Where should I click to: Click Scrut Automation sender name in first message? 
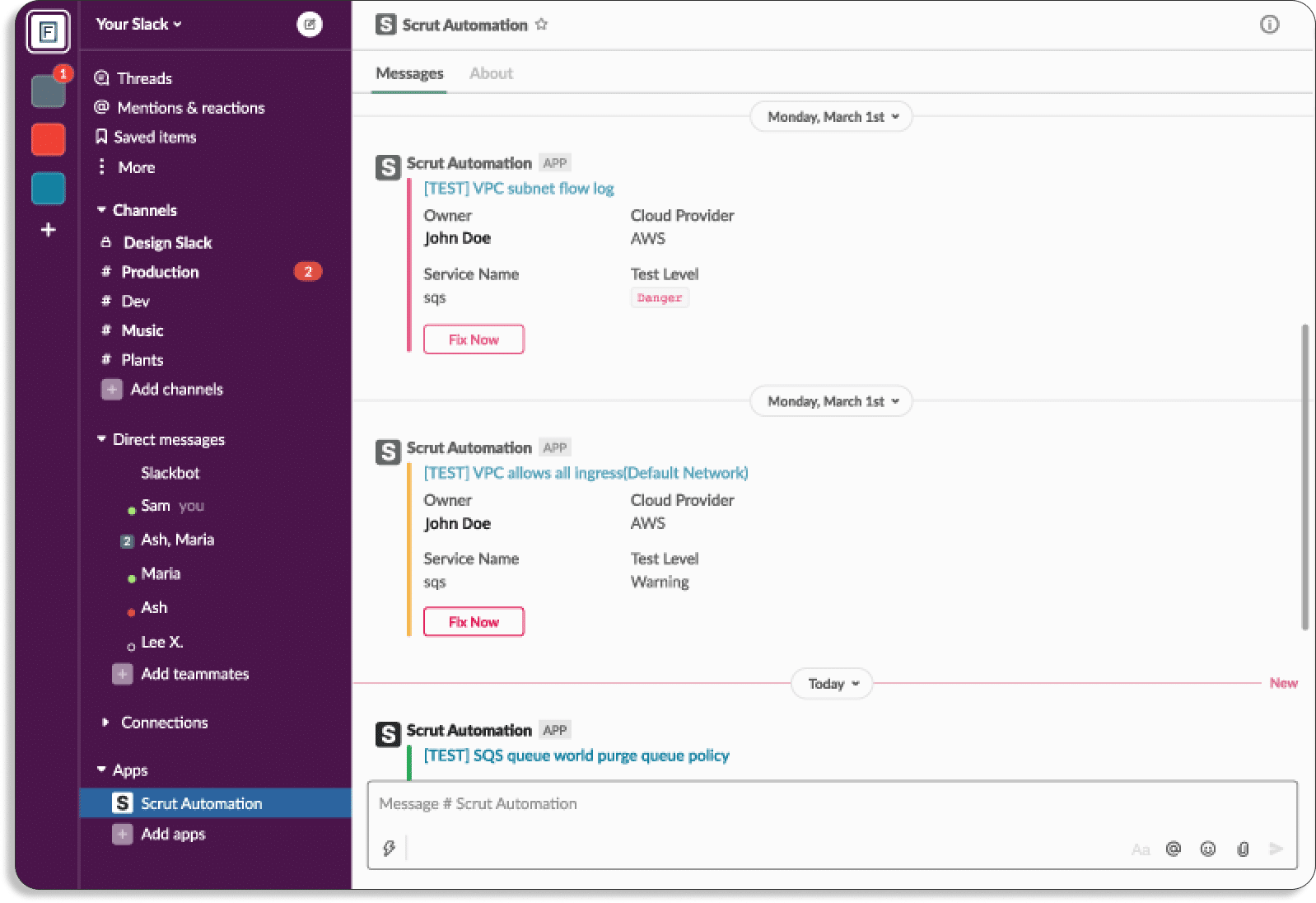[x=469, y=163]
